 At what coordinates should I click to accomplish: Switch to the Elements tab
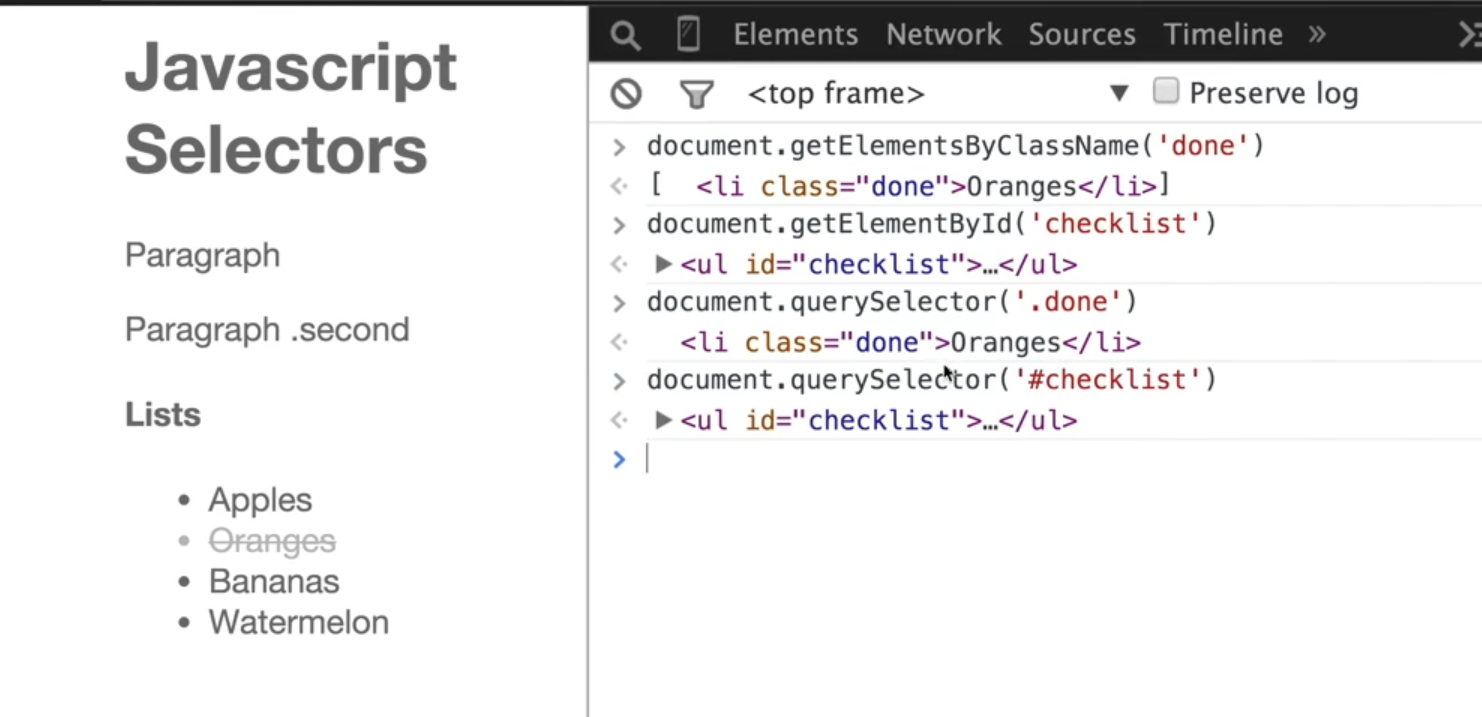(x=795, y=35)
